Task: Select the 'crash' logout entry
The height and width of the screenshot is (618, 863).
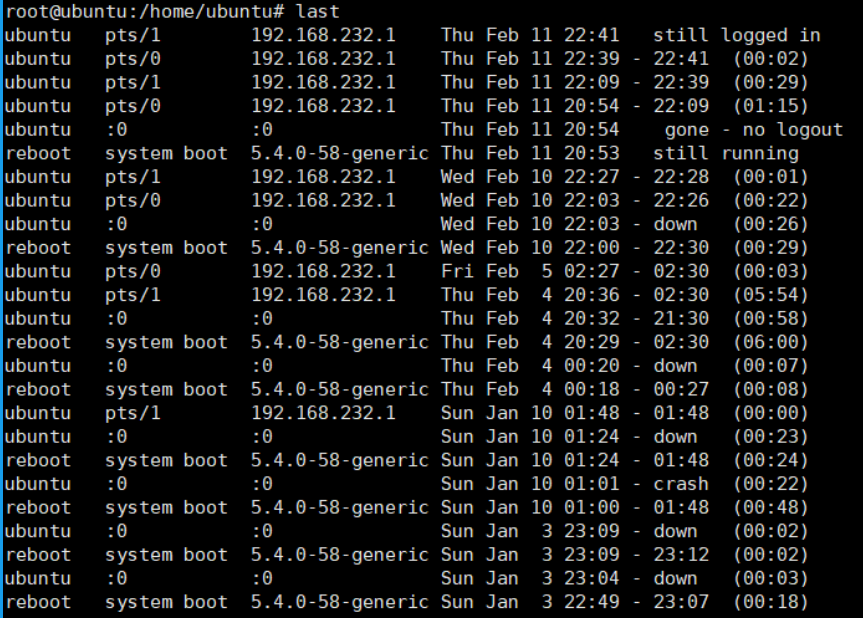Action: pos(681,484)
